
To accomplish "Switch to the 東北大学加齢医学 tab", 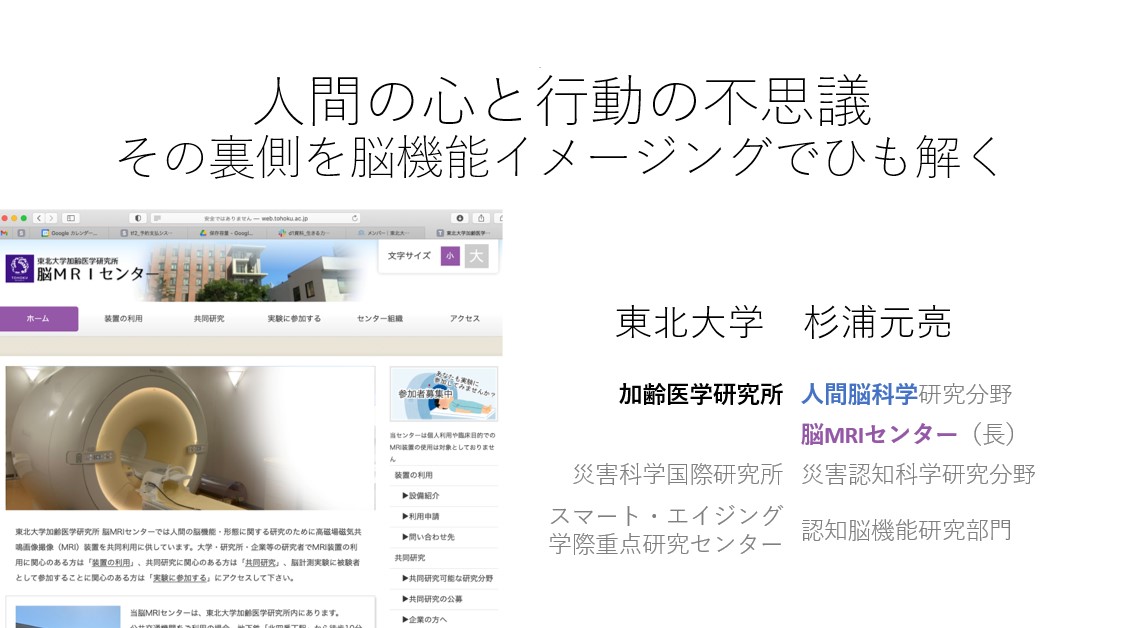I will (464, 233).
